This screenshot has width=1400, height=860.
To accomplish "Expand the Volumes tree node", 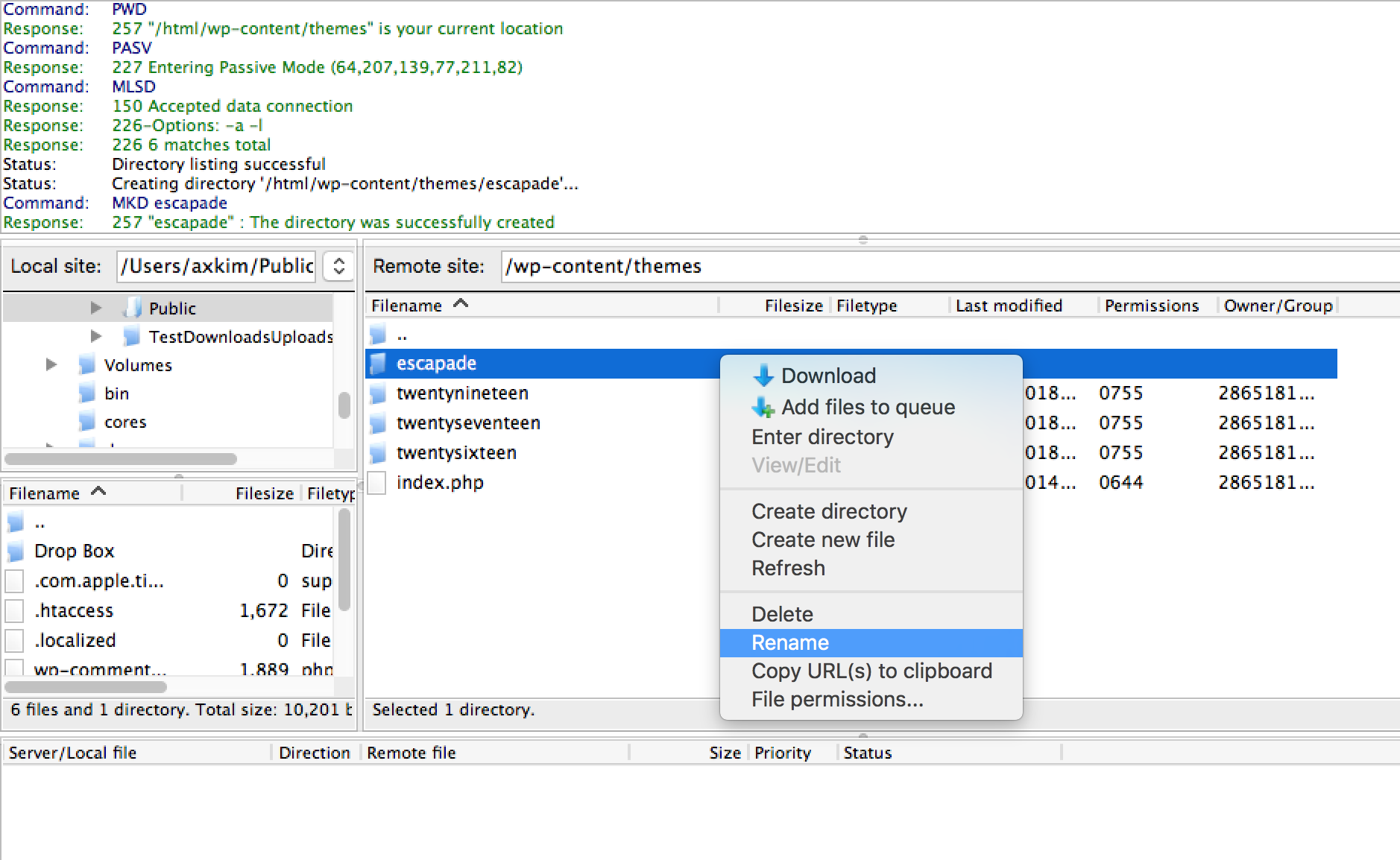I will point(51,364).
